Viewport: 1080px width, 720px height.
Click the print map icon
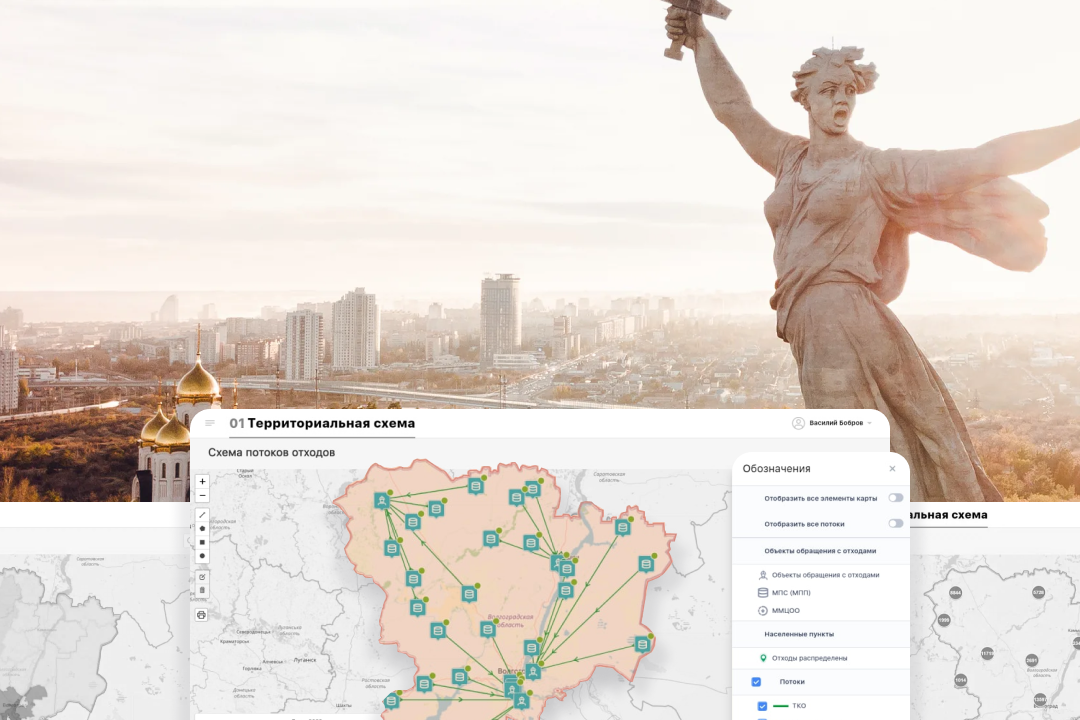click(x=201, y=615)
